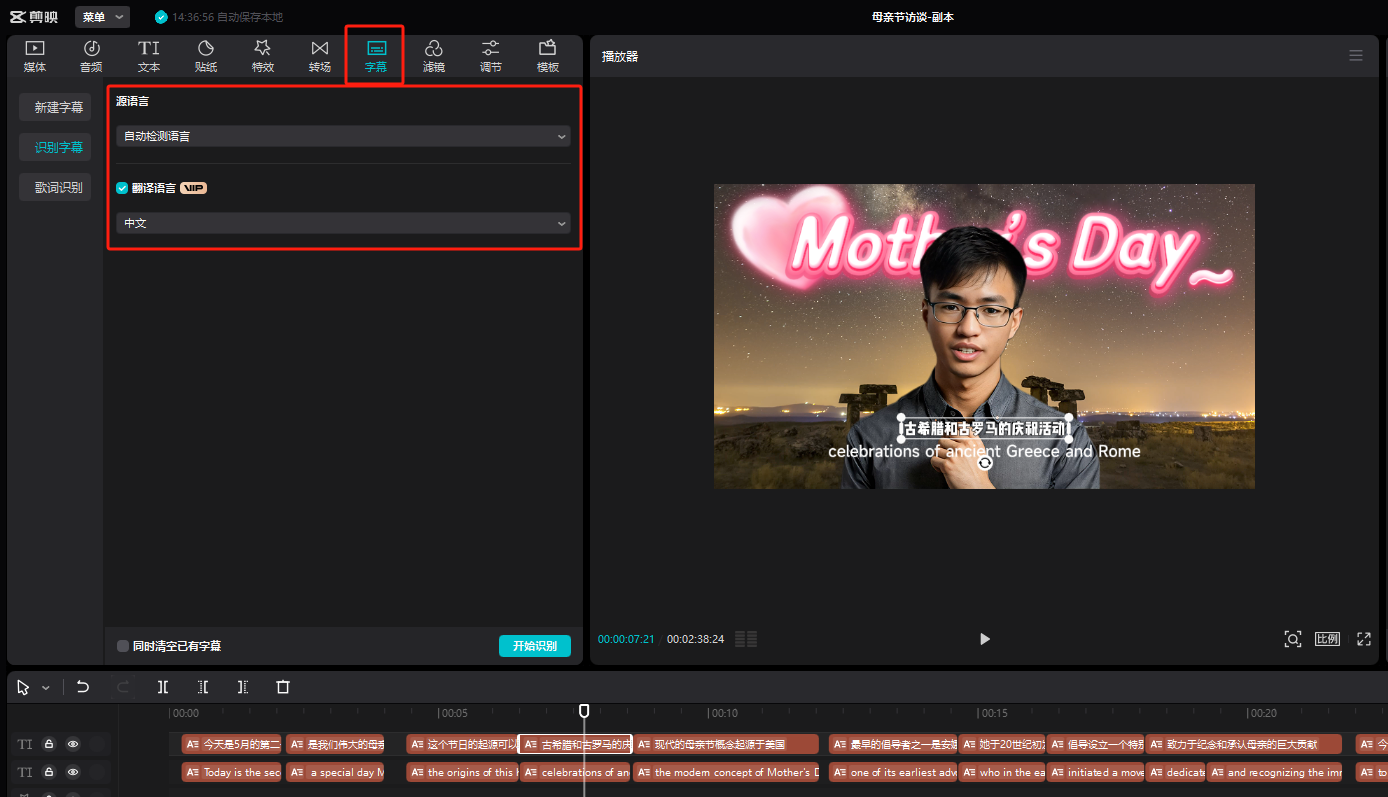Select English clip 'one of its earliest adv'
The width and height of the screenshot is (1388, 797).
(x=893, y=772)
